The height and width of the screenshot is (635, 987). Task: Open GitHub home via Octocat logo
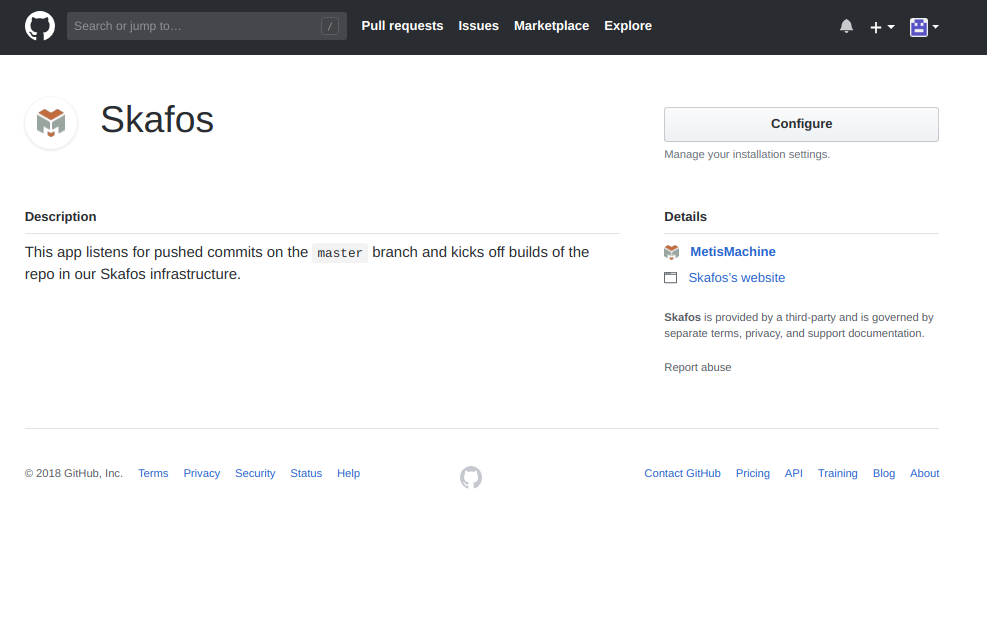pos(40,26)
